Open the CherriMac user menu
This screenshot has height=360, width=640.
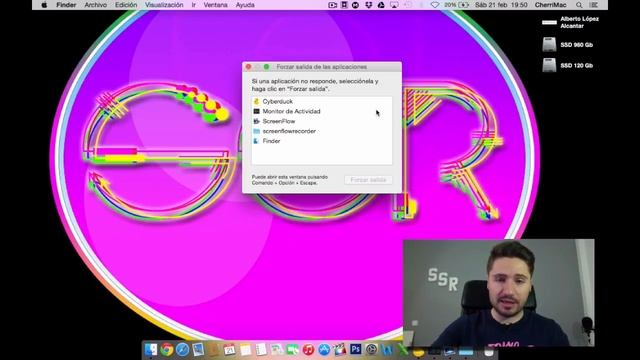click(x=550, y=5)
